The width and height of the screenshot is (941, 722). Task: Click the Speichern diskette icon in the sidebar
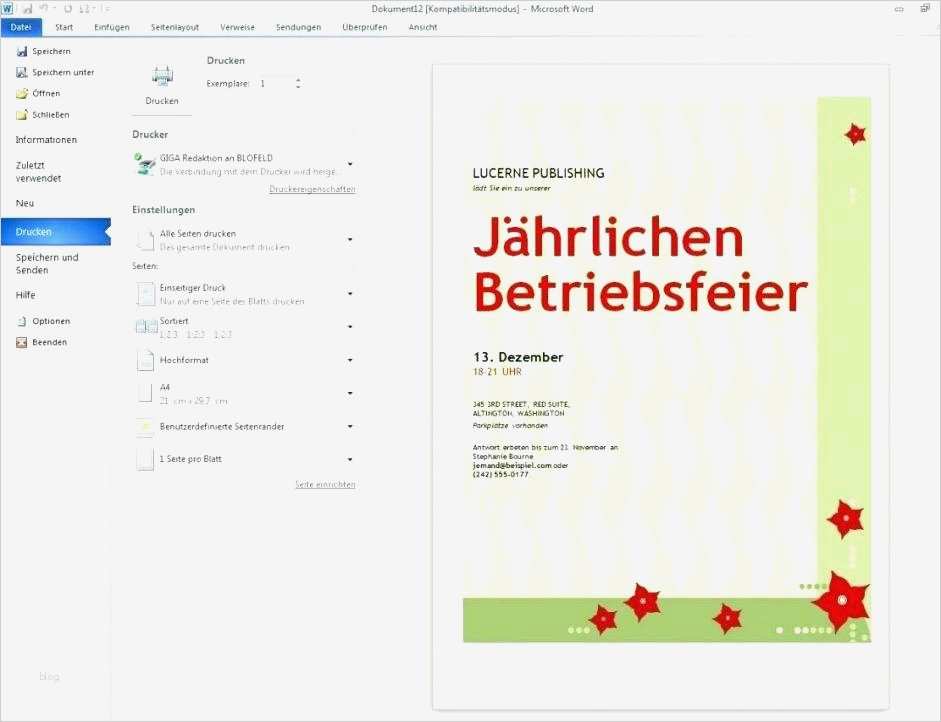pyautogui.click(x=20, y=50)
